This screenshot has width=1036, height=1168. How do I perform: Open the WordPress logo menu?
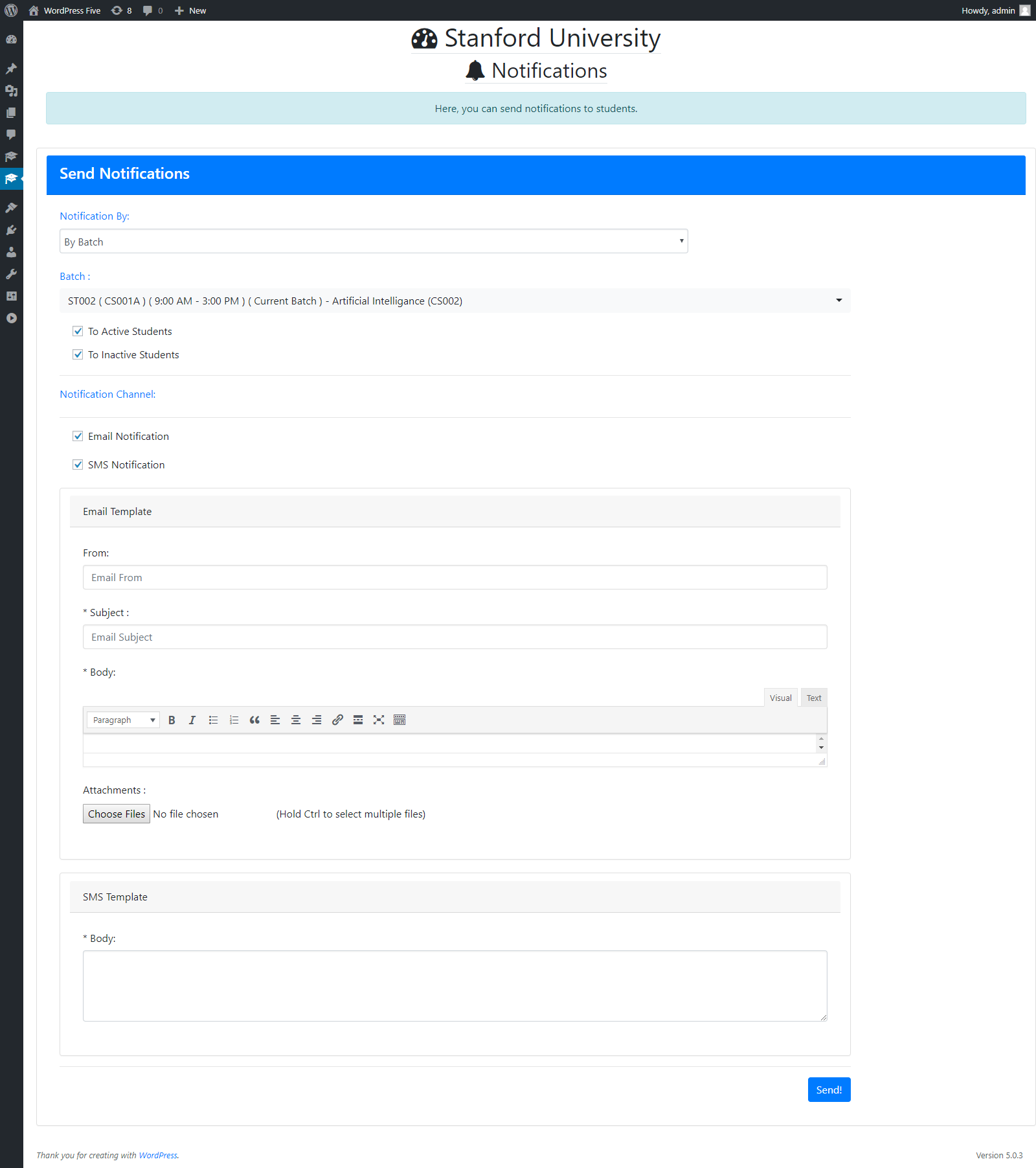(11, 10)
